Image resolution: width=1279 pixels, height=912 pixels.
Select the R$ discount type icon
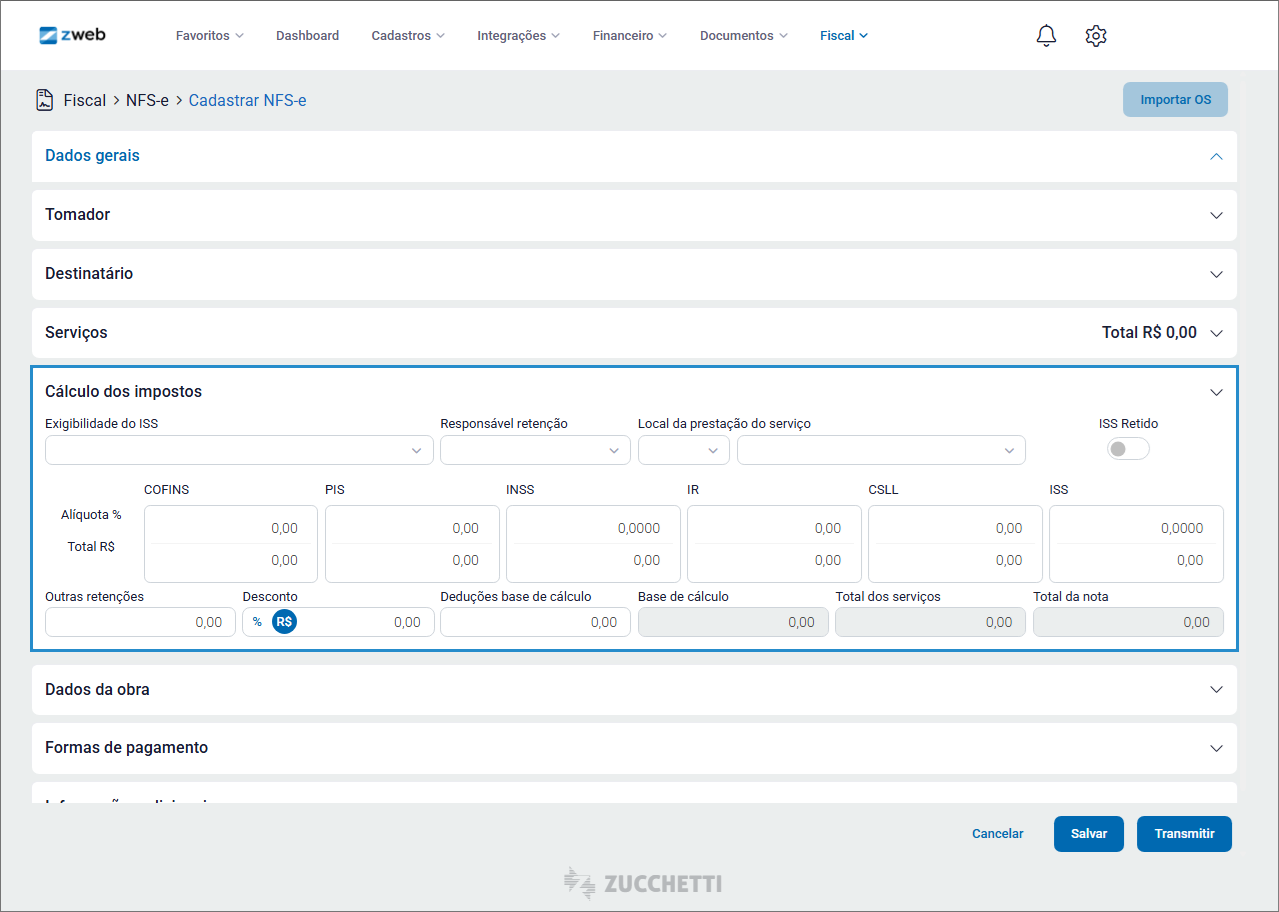(x=284, y=622)
